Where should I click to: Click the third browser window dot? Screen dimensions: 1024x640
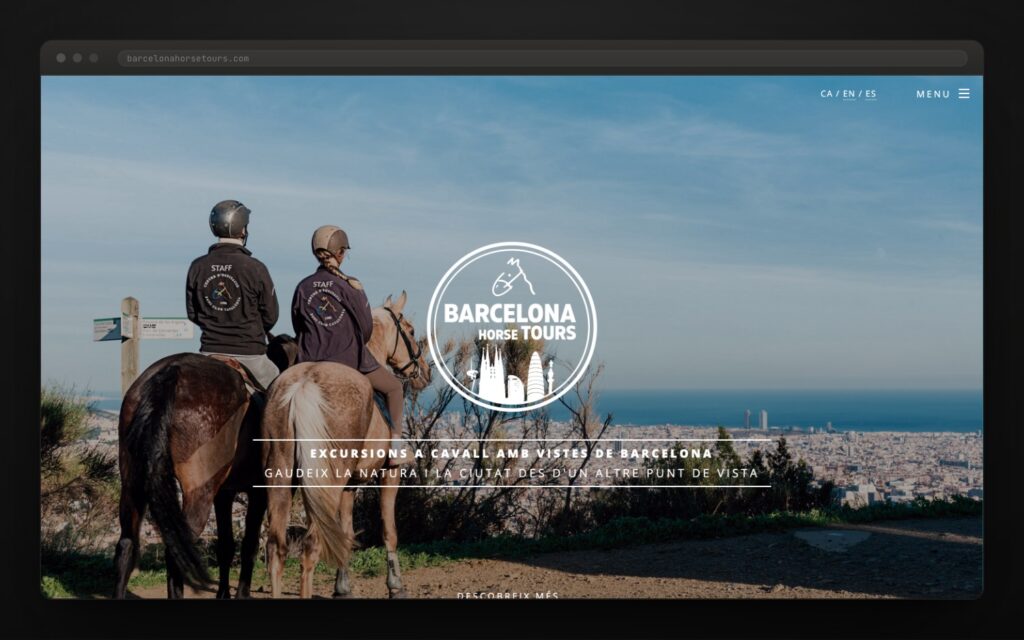coord(93,58)
